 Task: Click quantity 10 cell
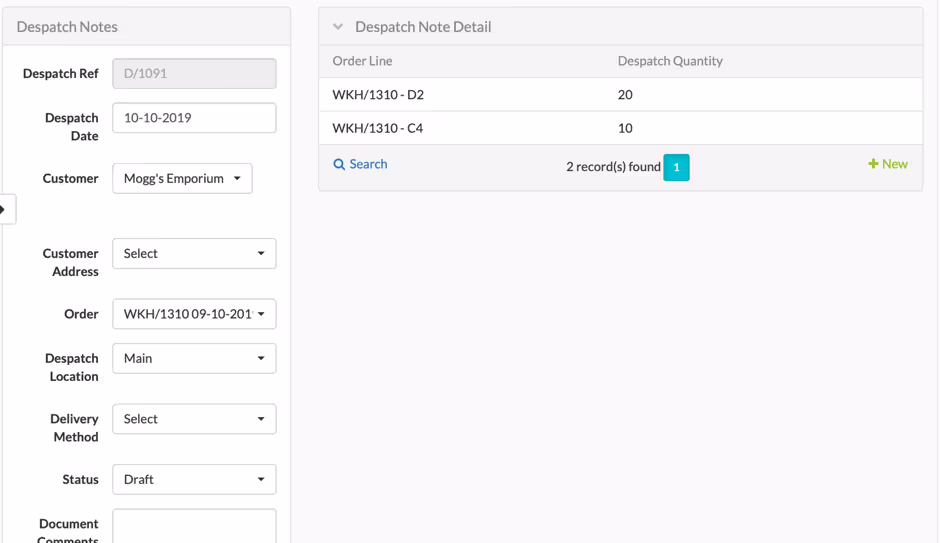(625, 128)
